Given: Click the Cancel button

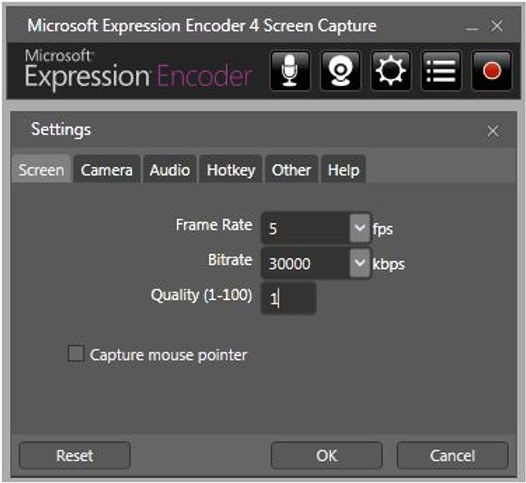Looking at the screenshot, I should [453, 455].
